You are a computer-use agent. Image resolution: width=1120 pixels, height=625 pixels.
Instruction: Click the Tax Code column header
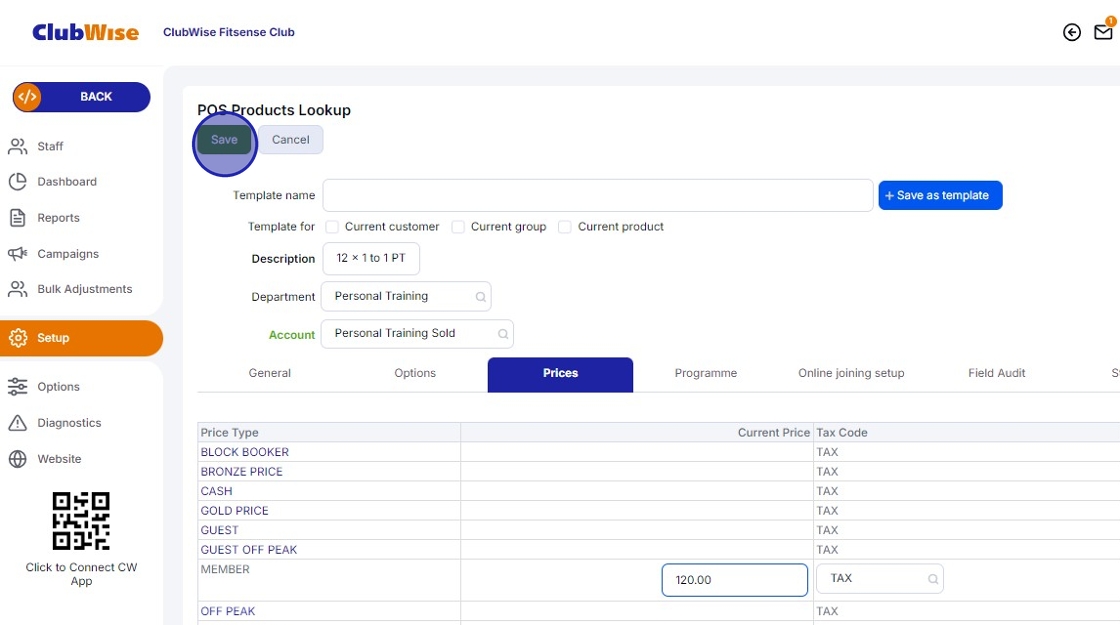[x=841, y=433]
